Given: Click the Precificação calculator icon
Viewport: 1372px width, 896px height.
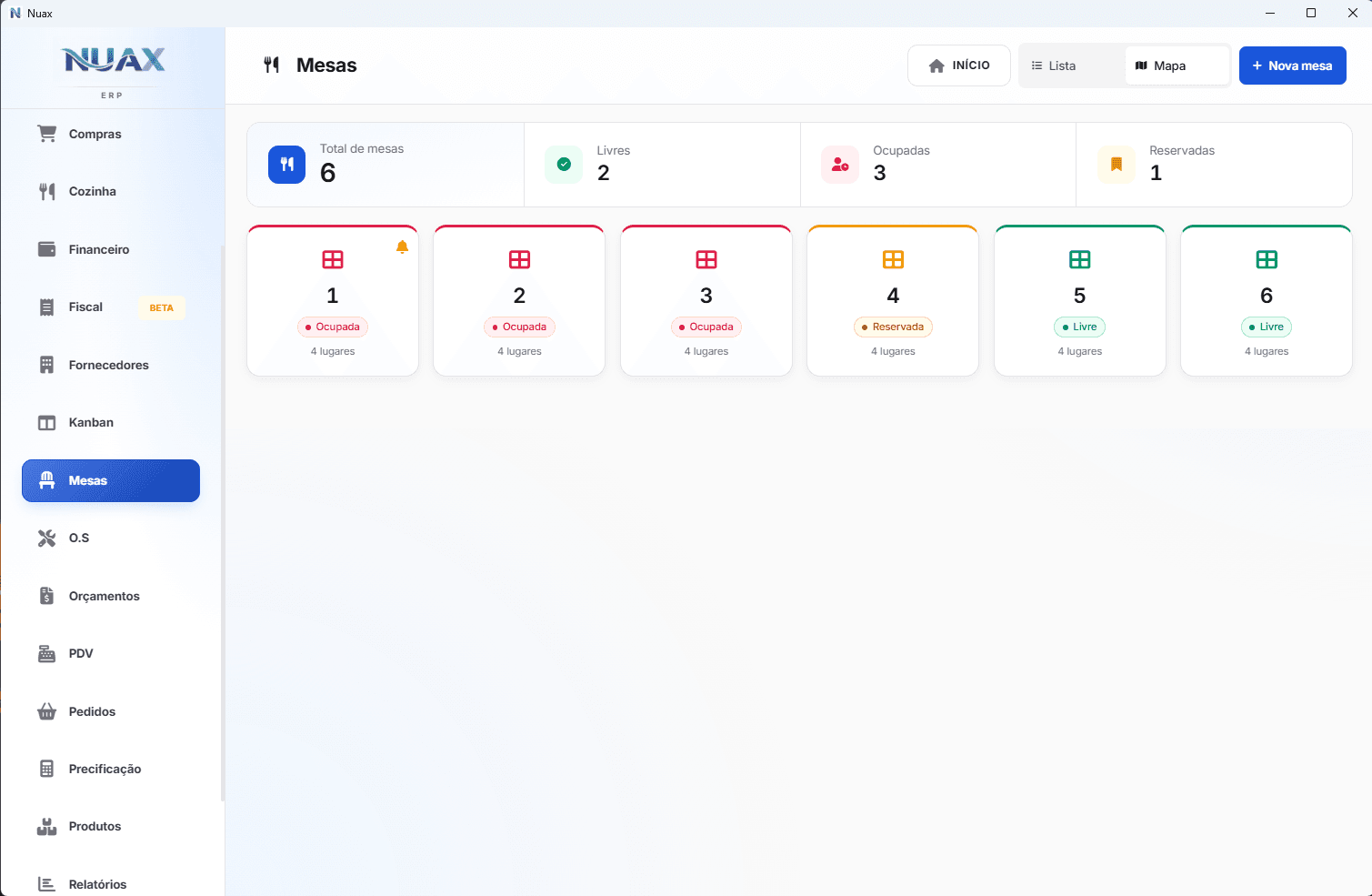Looking at the screenshot, I should [x=46, y=769].
